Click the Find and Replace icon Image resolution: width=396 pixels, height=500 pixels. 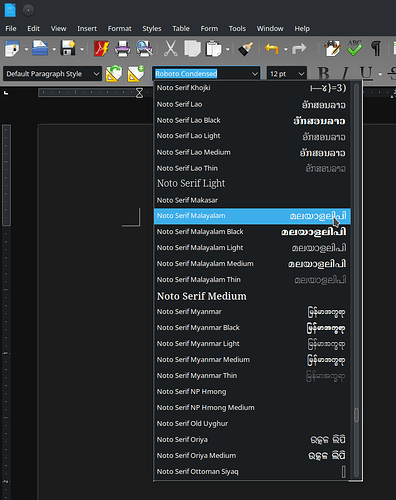point(333,49)
